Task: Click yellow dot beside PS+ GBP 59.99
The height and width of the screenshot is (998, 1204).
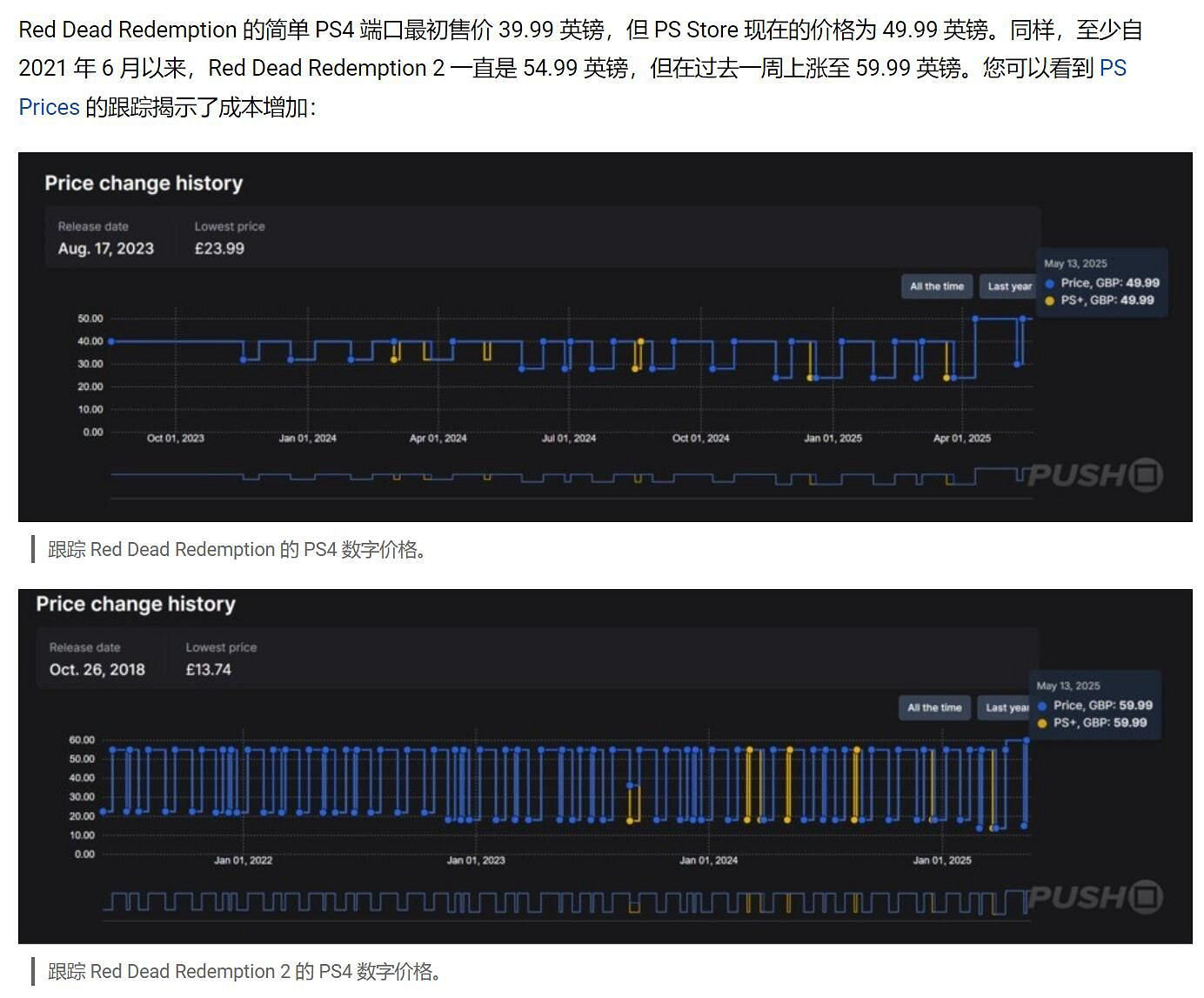Action: (x=1042, y=723)
